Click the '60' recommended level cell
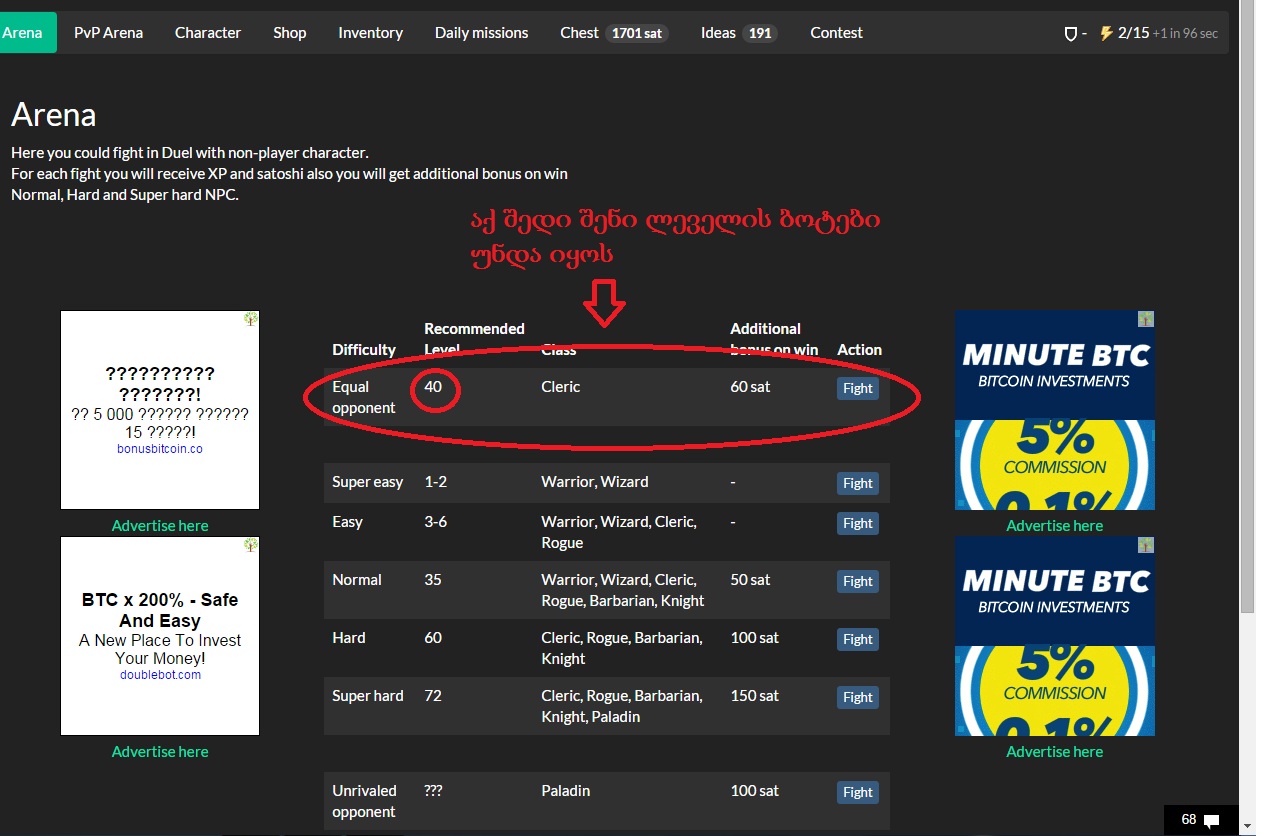Image resolution: width=1280 pixels, height=836 pixels. 433,638
